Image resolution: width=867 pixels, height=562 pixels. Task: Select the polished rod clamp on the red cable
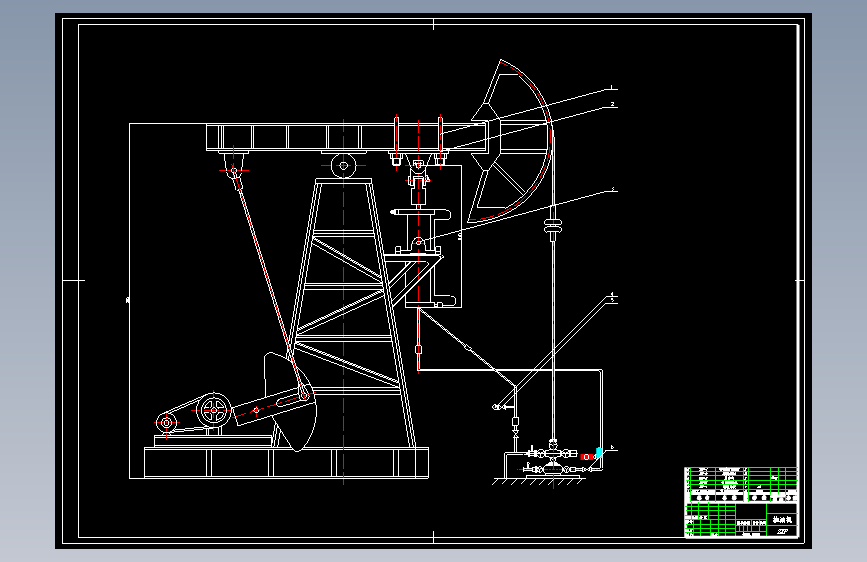pyautogui.click(x=552, y=224)
